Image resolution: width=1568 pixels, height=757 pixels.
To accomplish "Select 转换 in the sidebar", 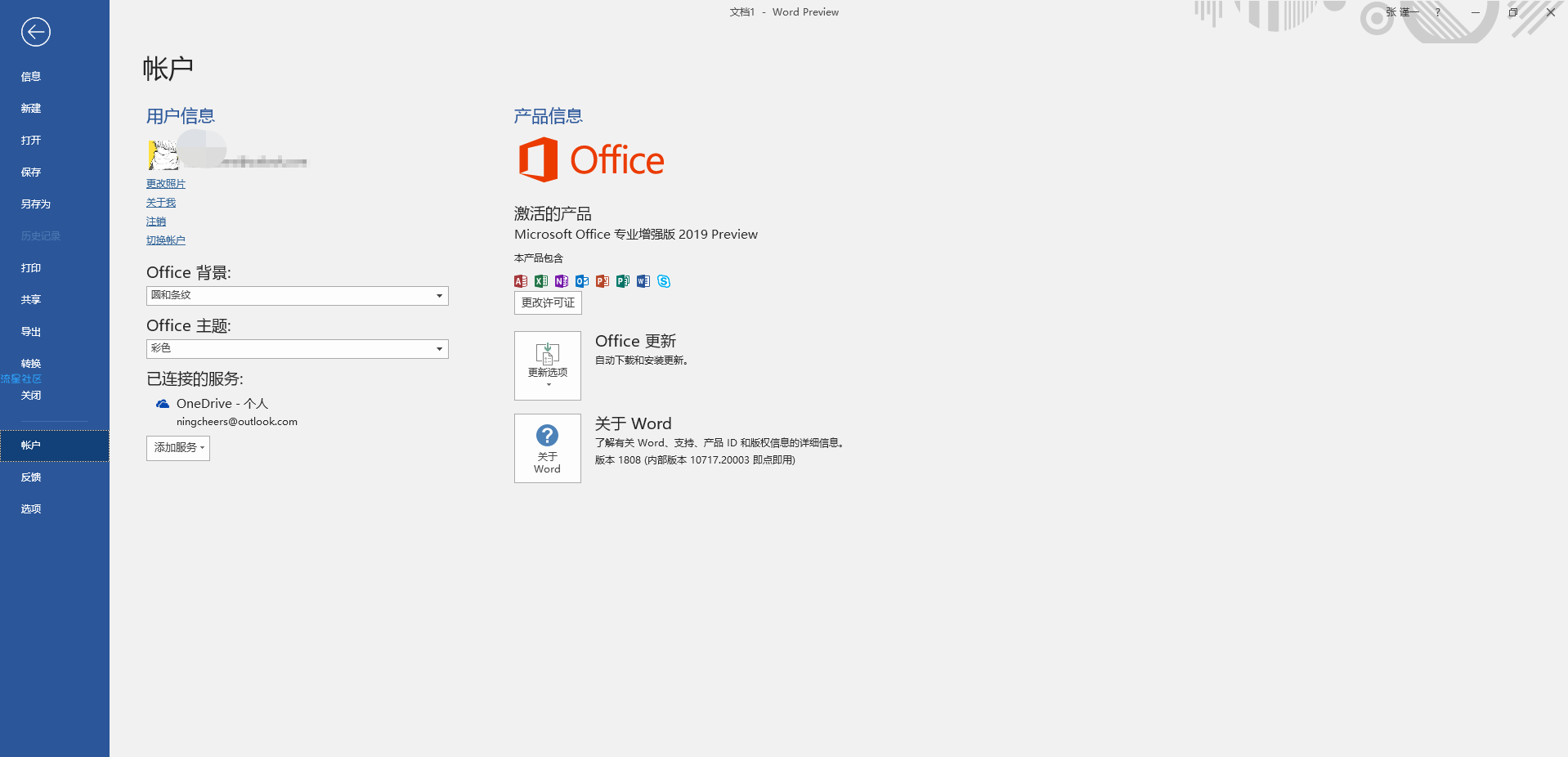I will pos(55,364).
